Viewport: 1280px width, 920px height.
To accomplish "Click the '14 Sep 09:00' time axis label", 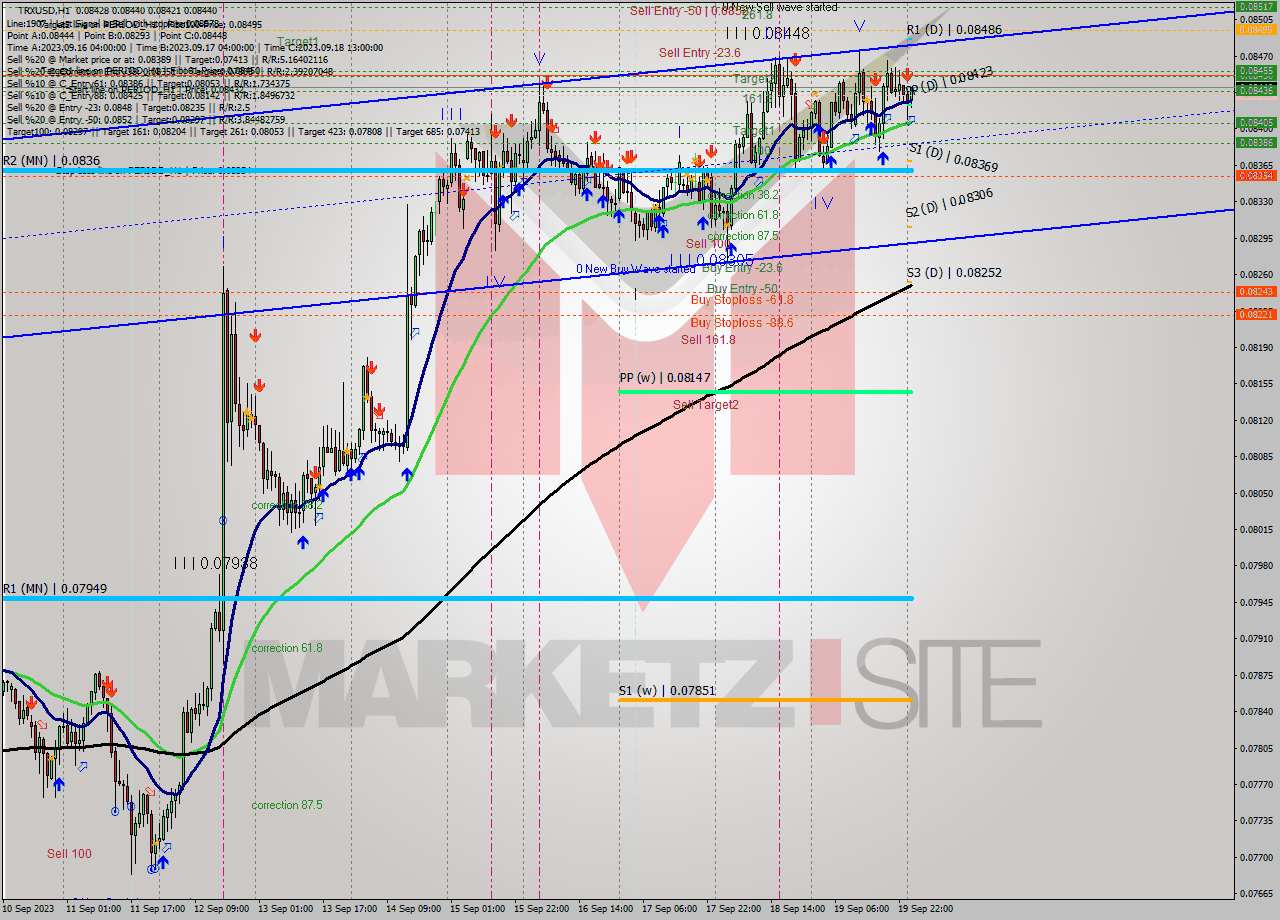I will [413, 909].
